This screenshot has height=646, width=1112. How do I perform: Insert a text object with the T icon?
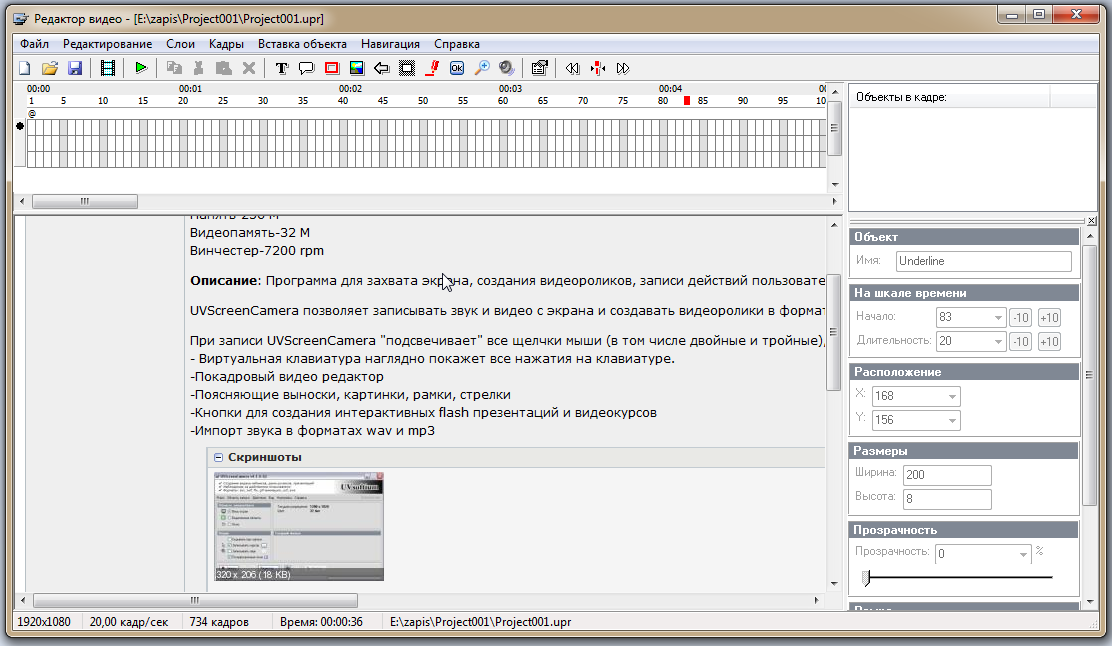[x=282, y=68]
